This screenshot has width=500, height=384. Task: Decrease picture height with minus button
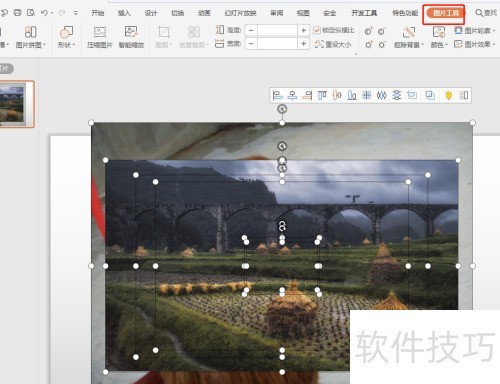(251, 30)
